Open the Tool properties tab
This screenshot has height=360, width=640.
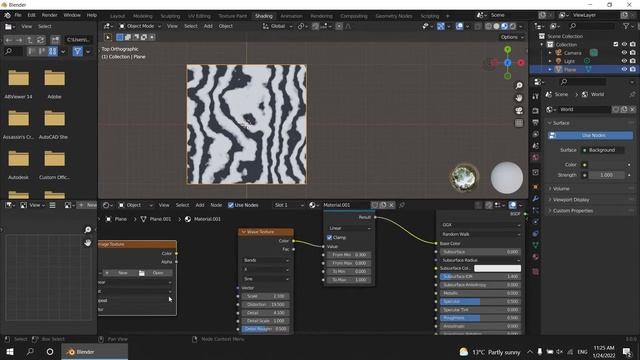(x=536, y=97)
